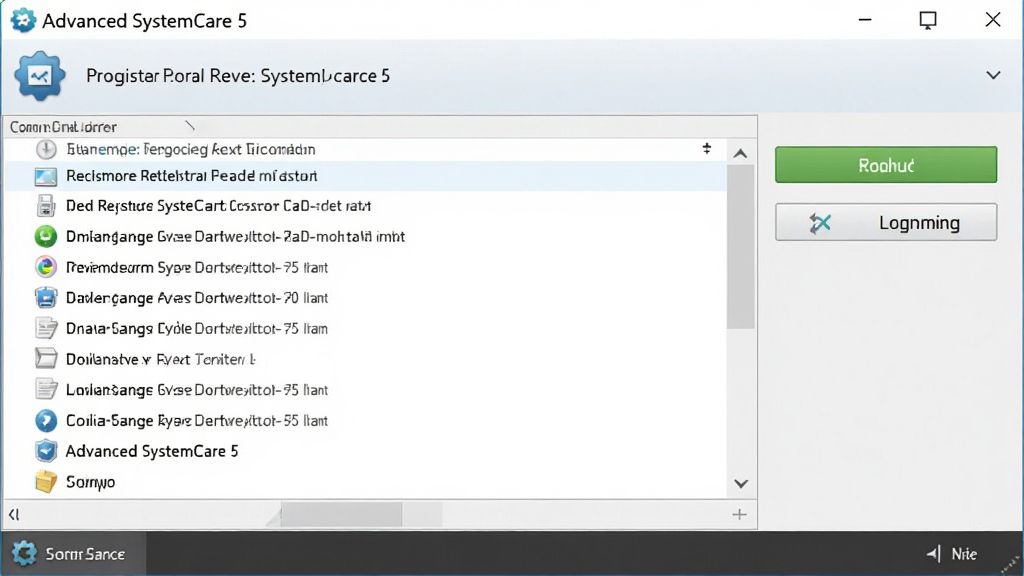Viewport: 1024px width, 576px height.
Task: Click the green circle icon beside Dmlangange row
Action: (46, 236)
